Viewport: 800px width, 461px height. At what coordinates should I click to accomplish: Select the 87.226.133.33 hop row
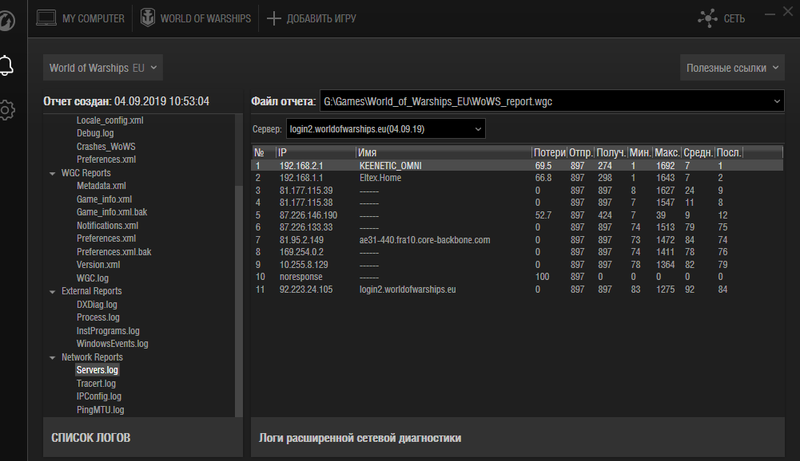pyautogui.click(x=517, y=227)
